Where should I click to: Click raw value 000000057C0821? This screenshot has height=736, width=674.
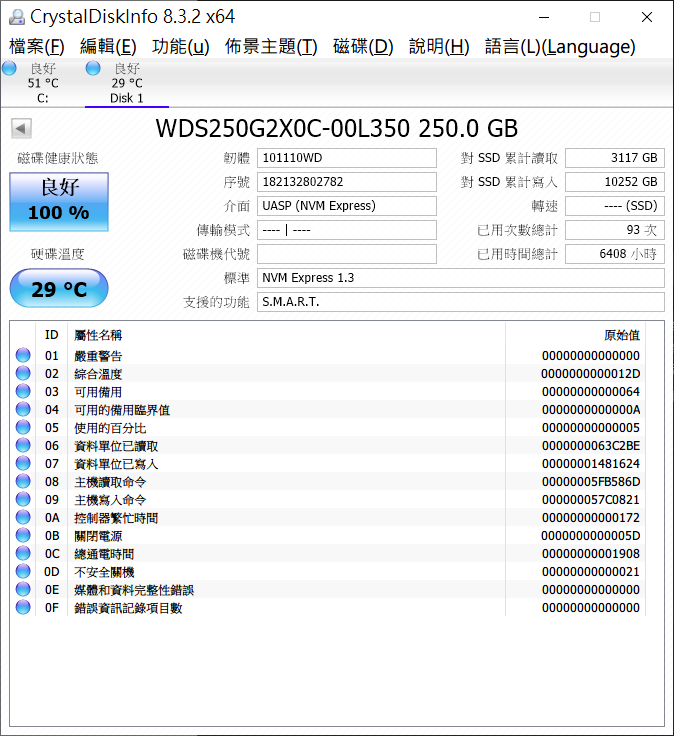coord(590,499)
